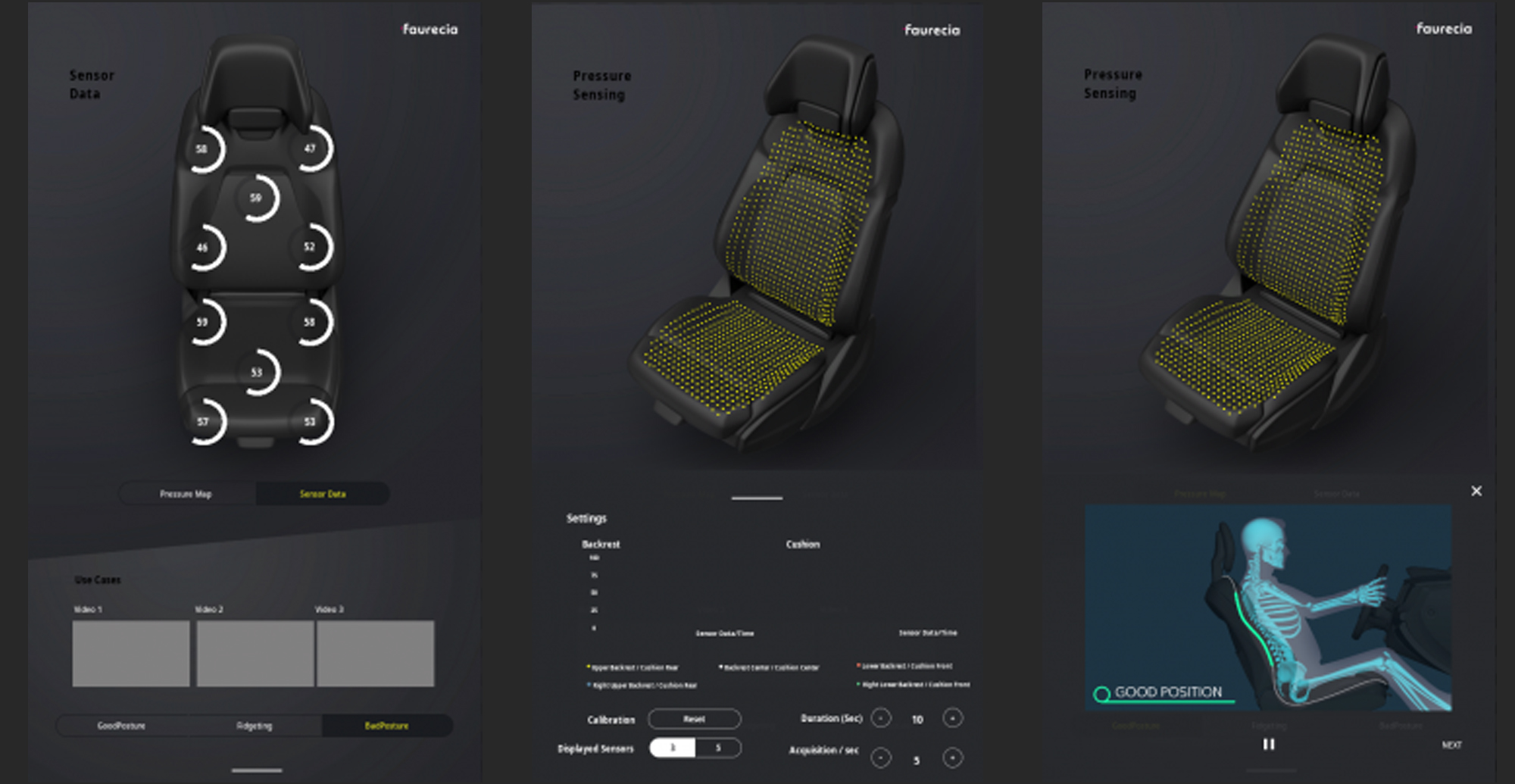Increase the Duration (Sec) value
The image size is (1515, 784).
(952, 718)
